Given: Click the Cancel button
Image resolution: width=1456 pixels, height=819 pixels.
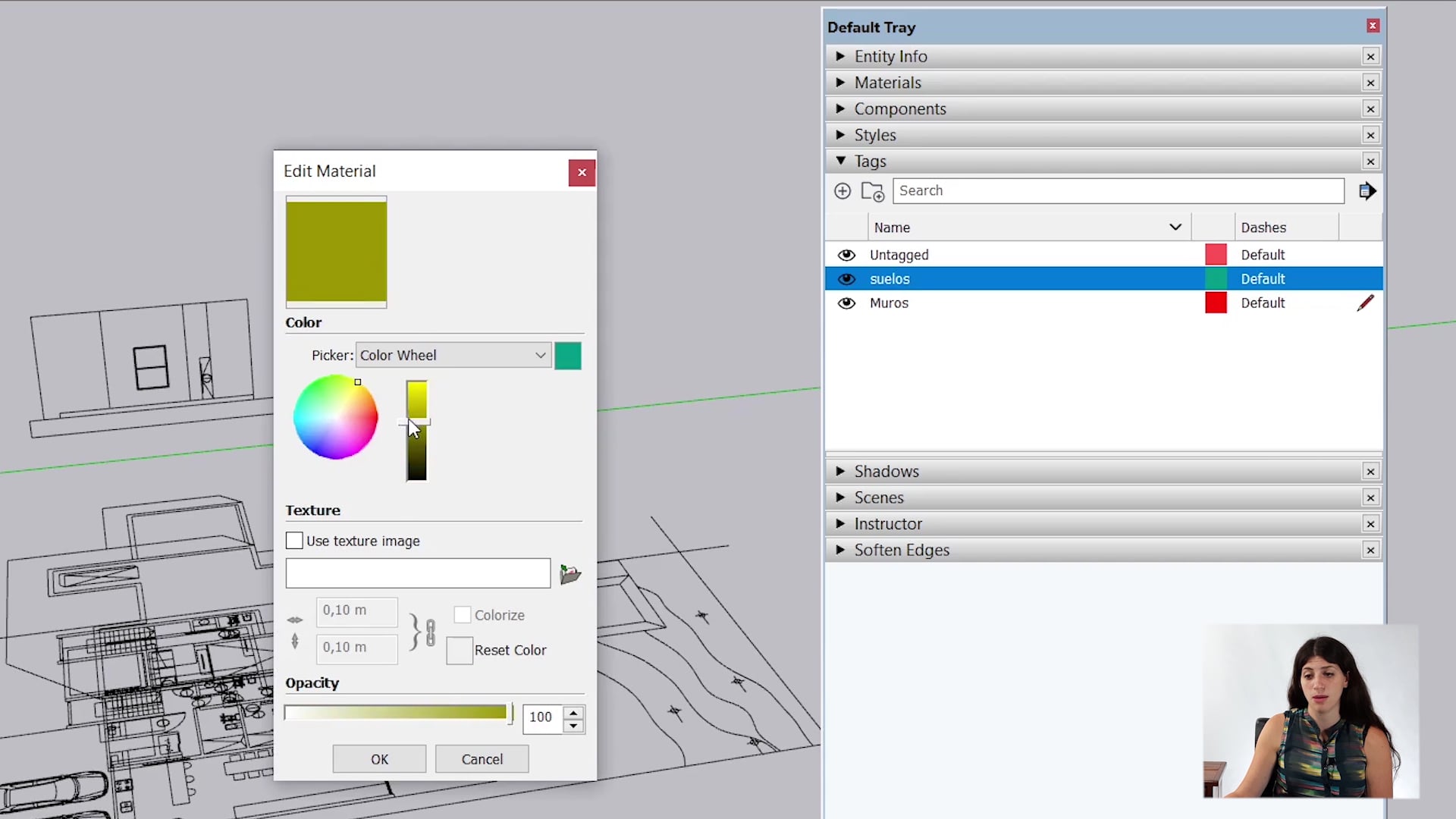Looking at the screenshot, I should click(481, 758).
